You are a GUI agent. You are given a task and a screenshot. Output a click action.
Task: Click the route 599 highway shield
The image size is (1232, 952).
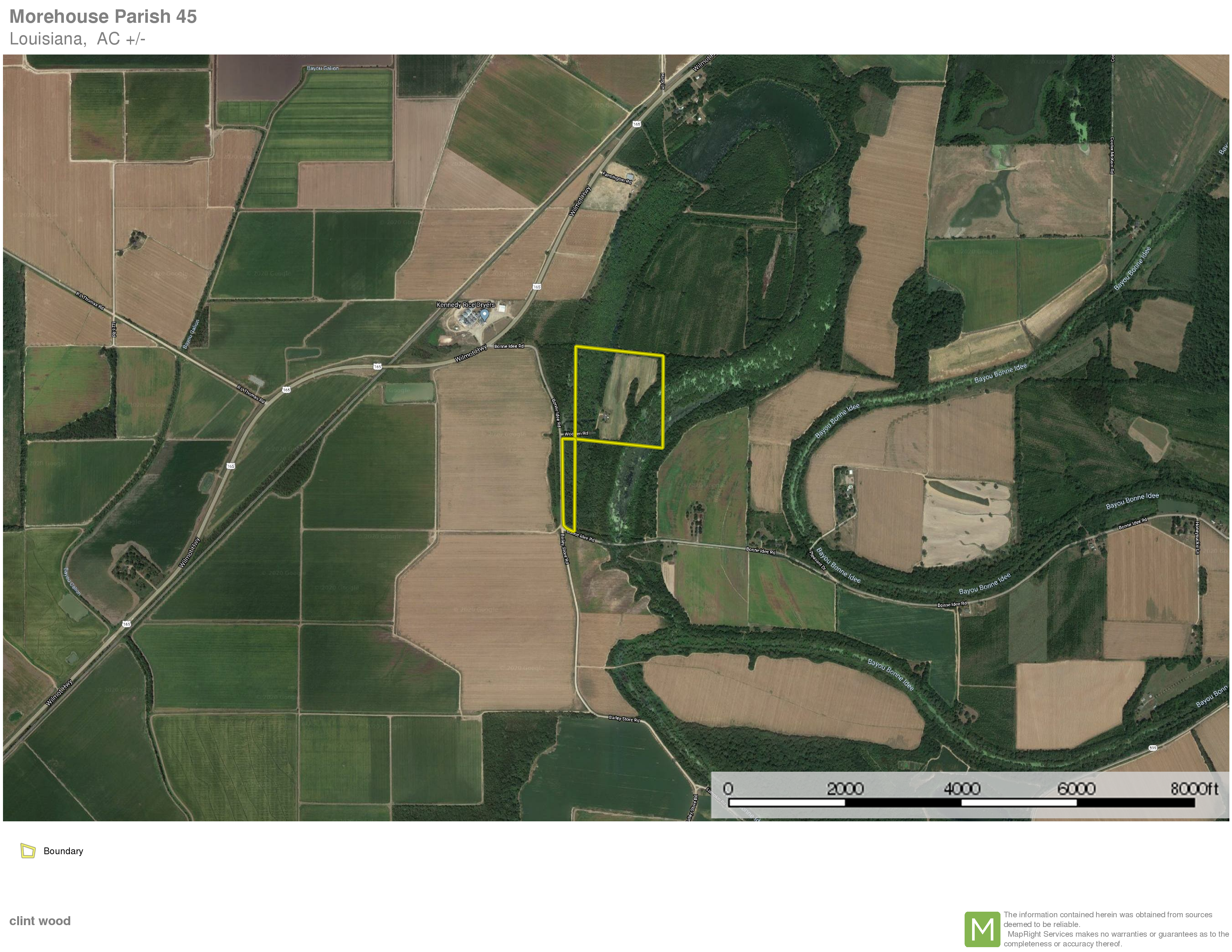click(1153, 748)
